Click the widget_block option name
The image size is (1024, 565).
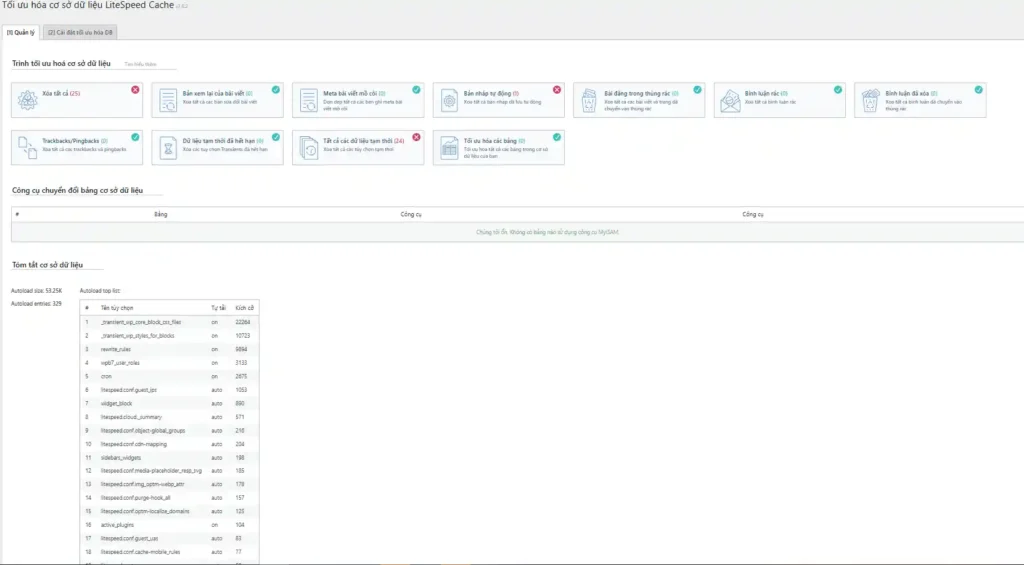tap(116, 404)
